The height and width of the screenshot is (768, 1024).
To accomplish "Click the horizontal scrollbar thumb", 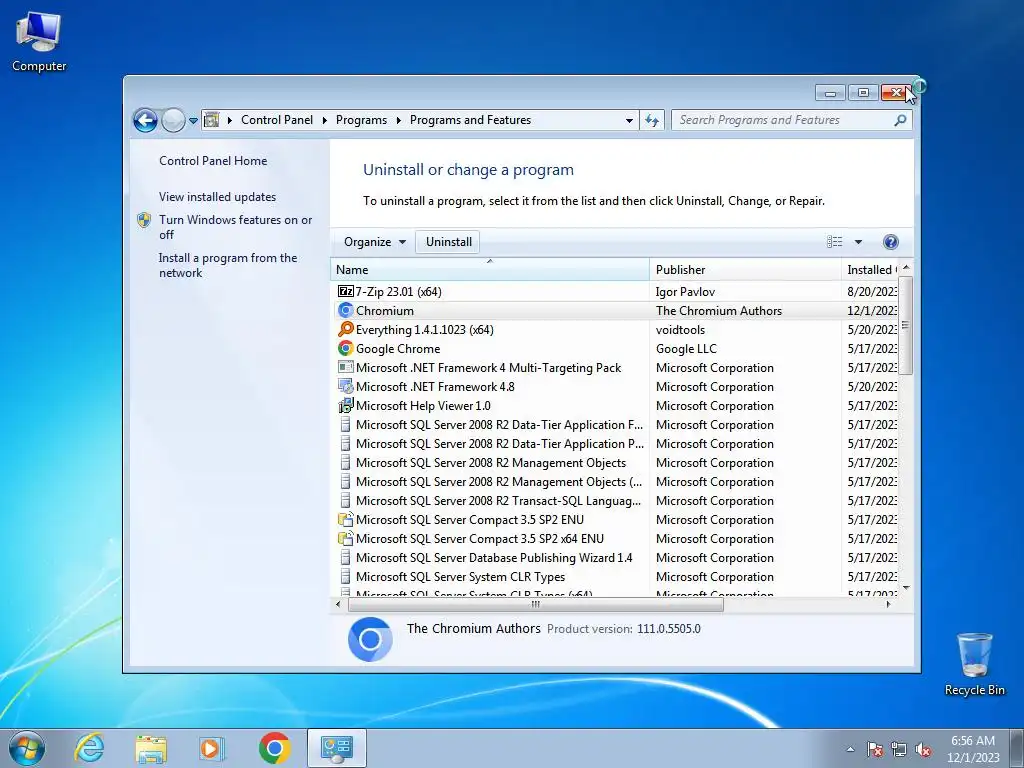I will (536, 604).
